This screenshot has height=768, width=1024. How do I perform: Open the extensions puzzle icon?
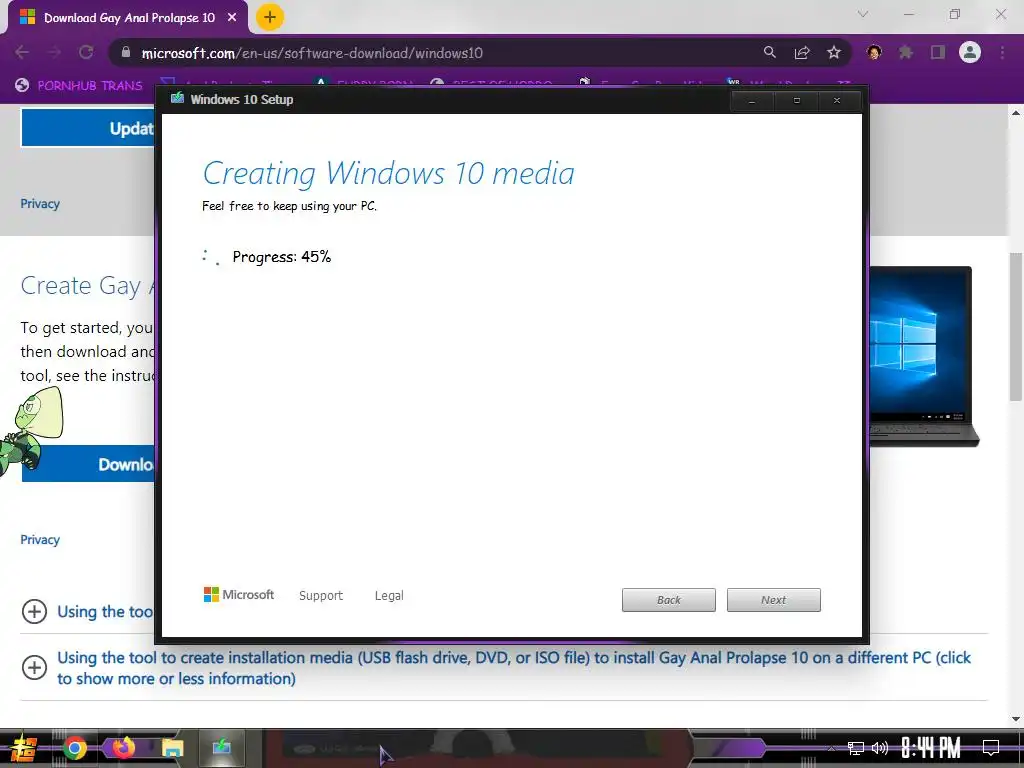click(906, 52)
